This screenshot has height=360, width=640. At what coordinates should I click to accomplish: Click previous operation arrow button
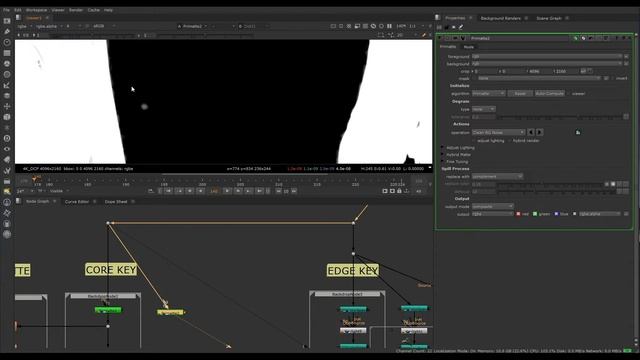tap(531, 132)
